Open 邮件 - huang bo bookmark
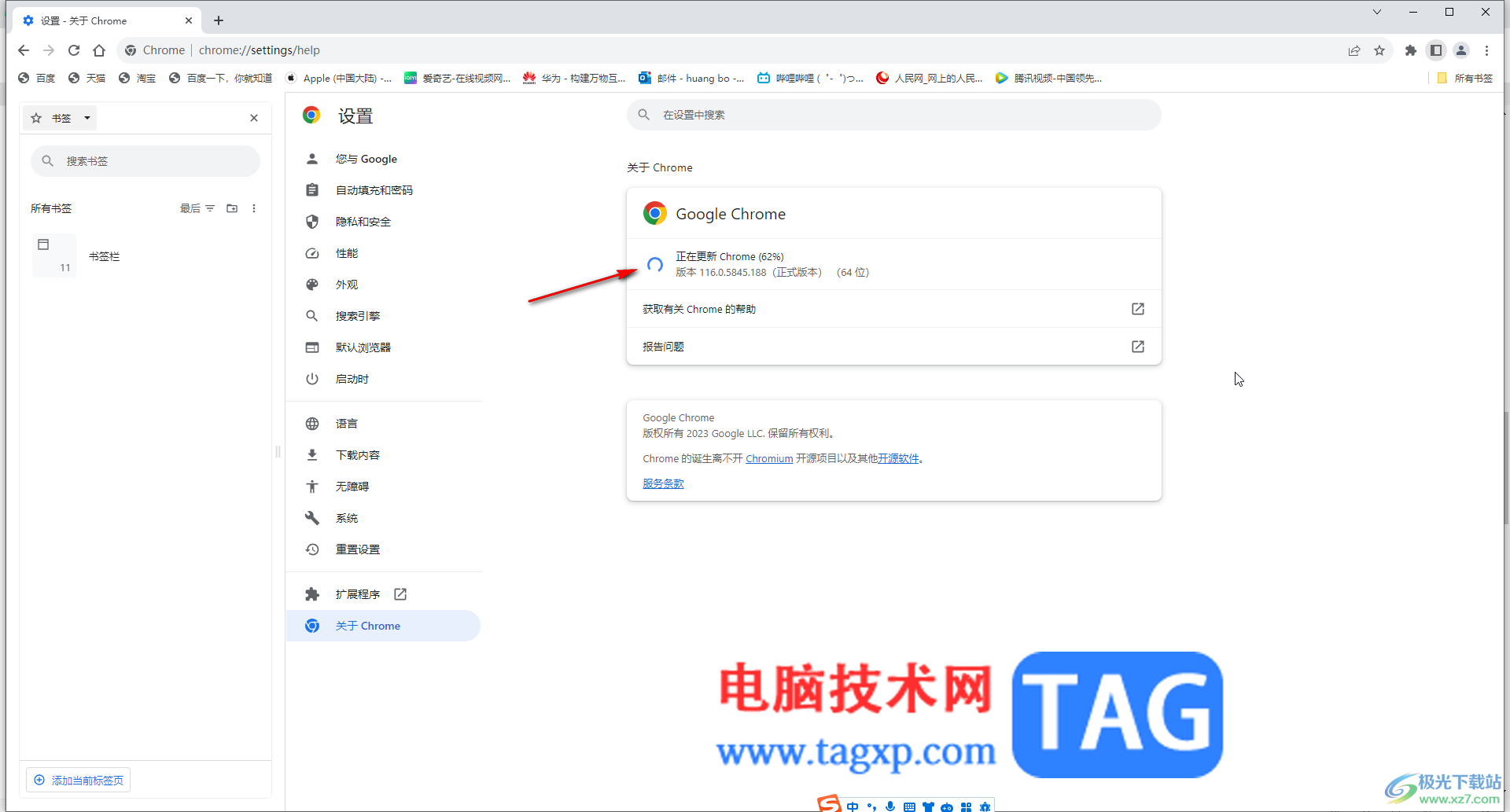The height and width of the screenshot is (812, 1510). (692, 78)
